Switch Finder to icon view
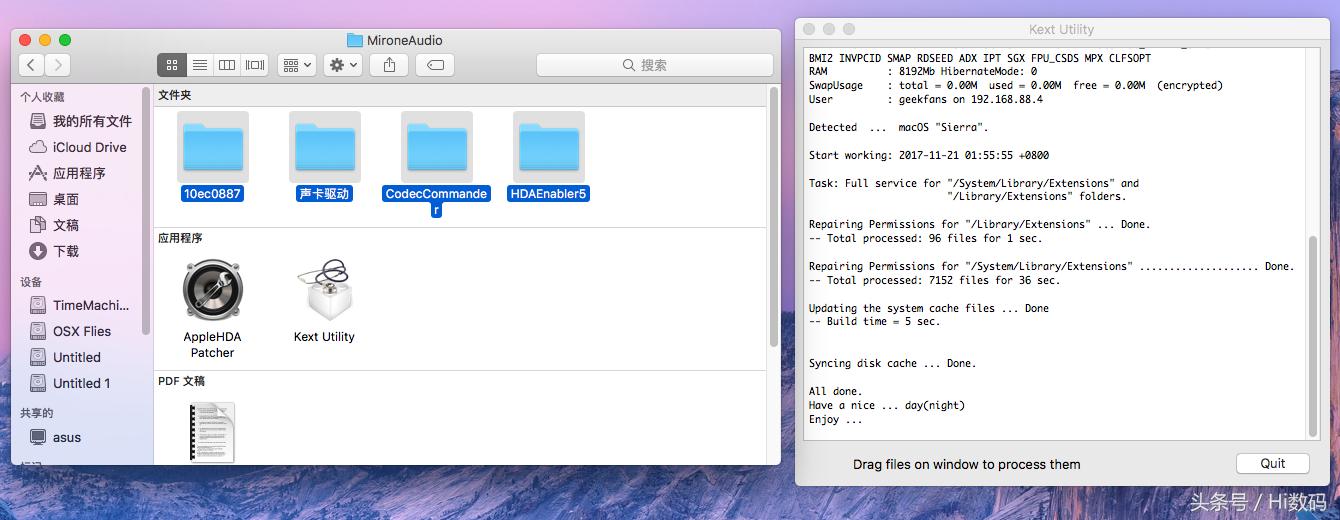The image size is (1340, 520). (x=172, y=65)
